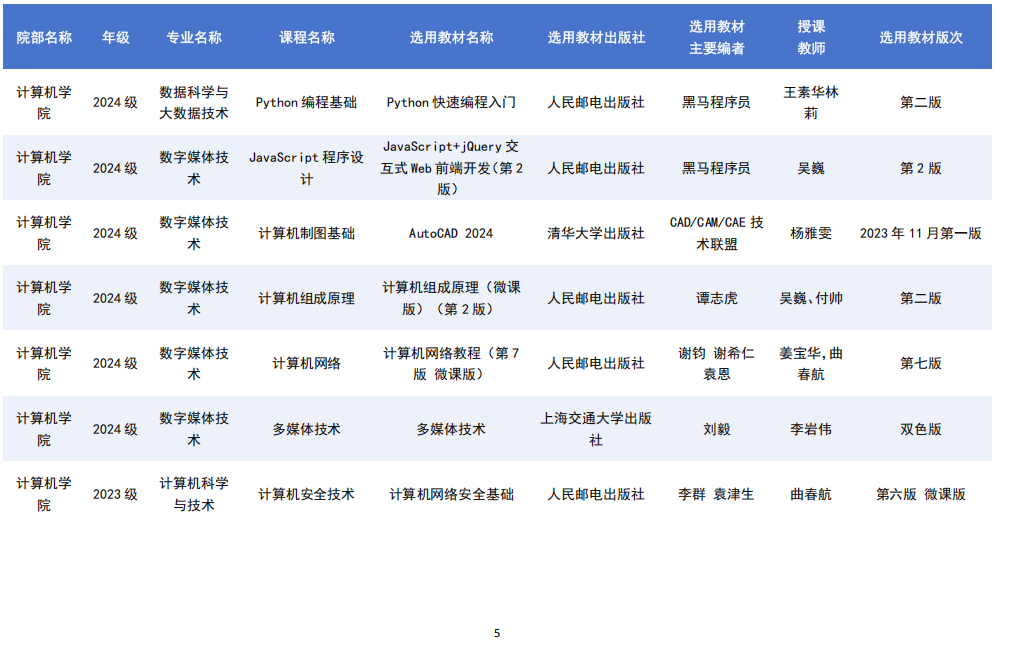Image resolution: width=1026 pixels, height=669 pixels.
Task: Click the 清华大学出版社 publisher cell
Action: (596, 233)
